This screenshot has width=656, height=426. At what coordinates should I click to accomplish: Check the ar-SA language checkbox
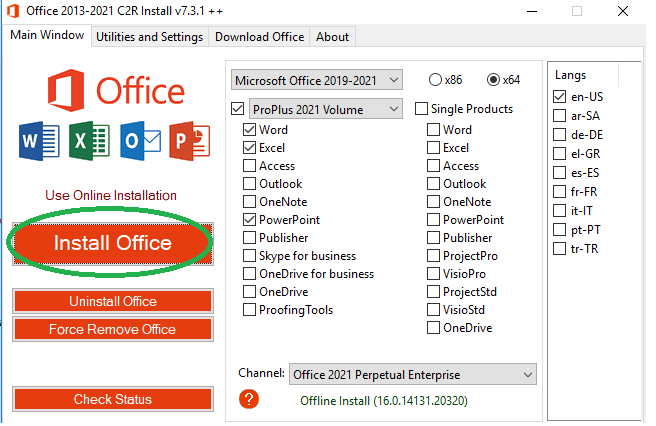pyautogui.click(x=559, y=115)
